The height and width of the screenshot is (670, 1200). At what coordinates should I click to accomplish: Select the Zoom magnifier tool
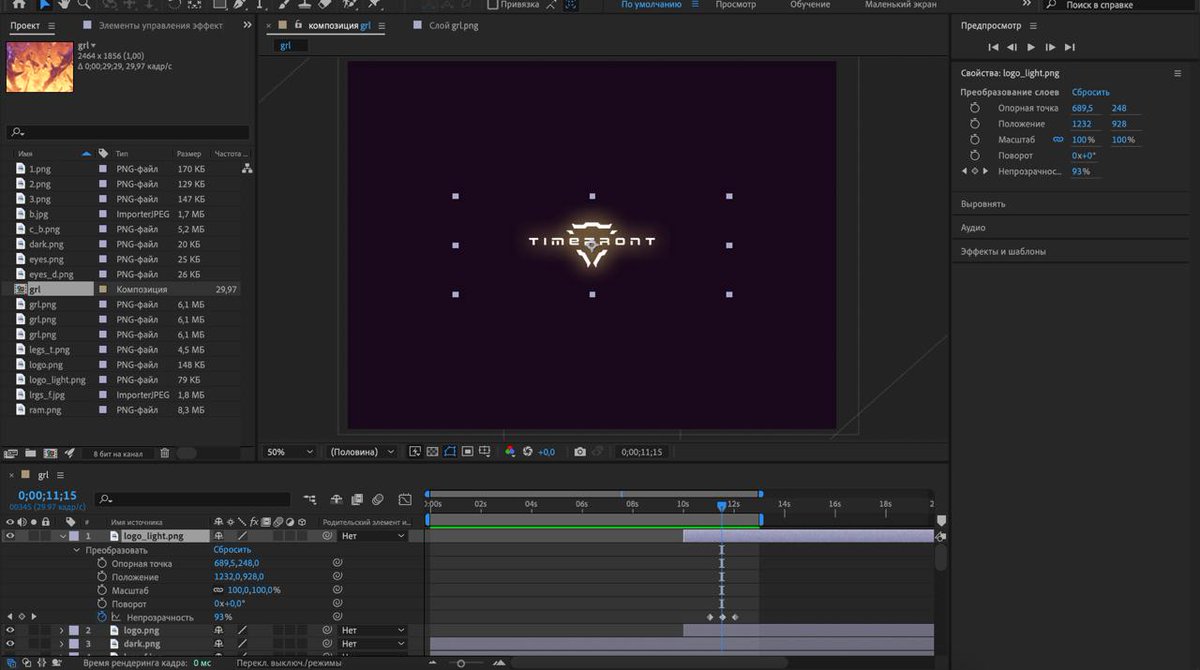[x=84, y=4]
